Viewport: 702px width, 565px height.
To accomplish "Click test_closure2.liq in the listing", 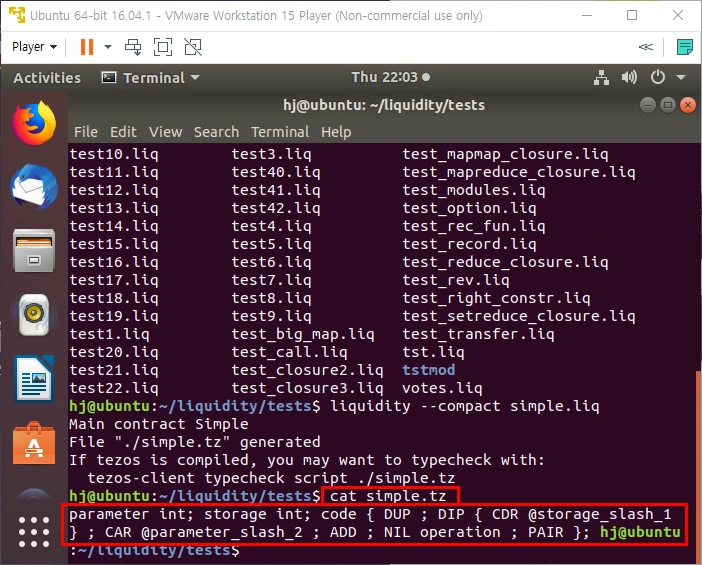I will 307,370.
